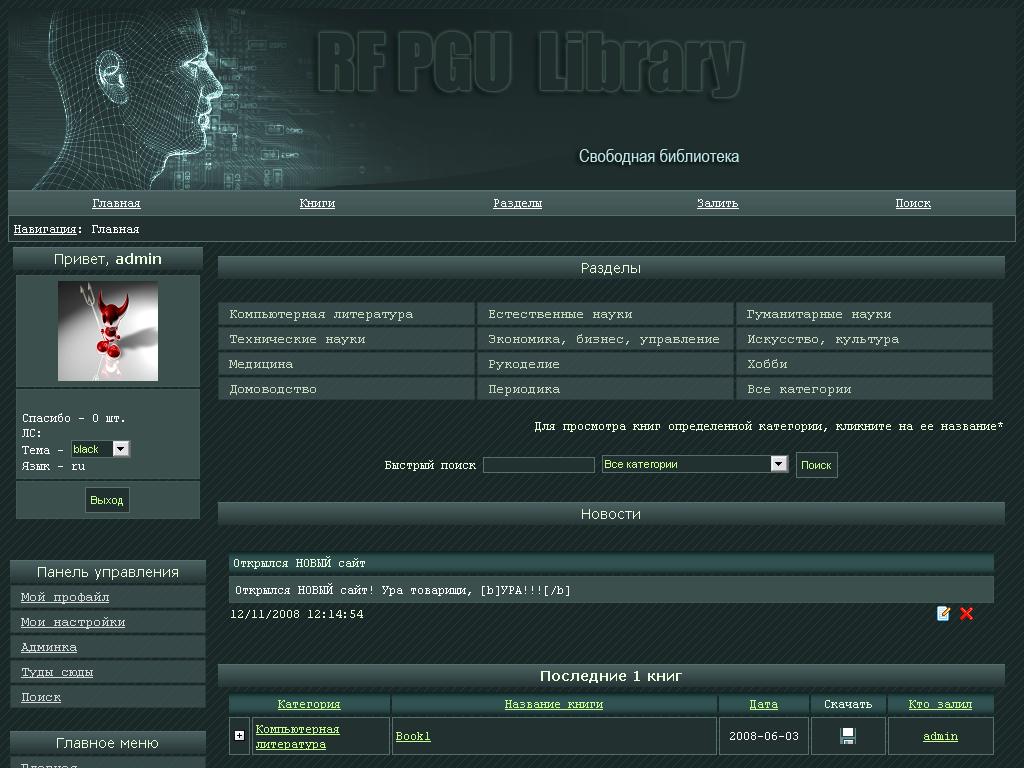Expand the Book1 row plus icon
Image resolution: width=1024 pixels, height=768 pixels.
[x=239, y=736]
